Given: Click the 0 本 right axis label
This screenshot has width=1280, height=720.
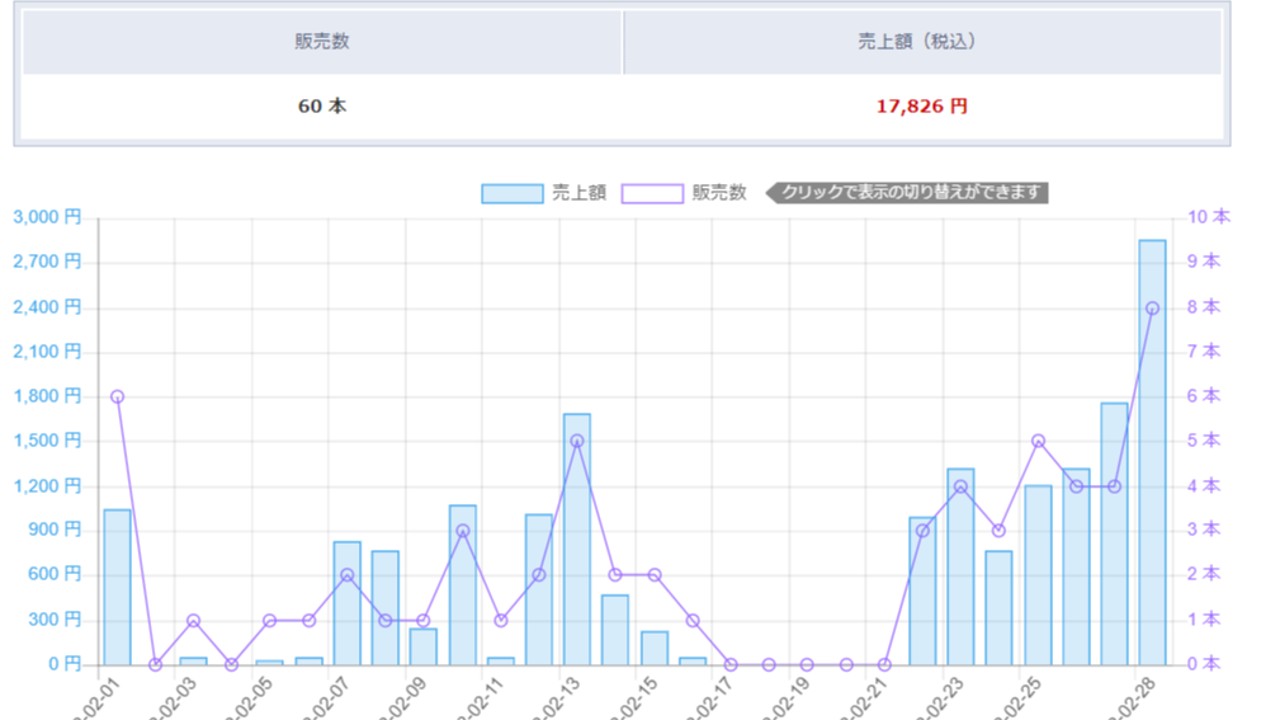Looking at the screenshot, I should click(x=1204, y=664).
